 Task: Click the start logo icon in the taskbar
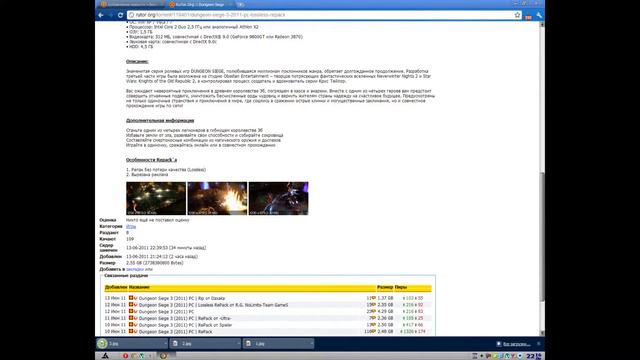pyautogui.click(x=105, y=356)
